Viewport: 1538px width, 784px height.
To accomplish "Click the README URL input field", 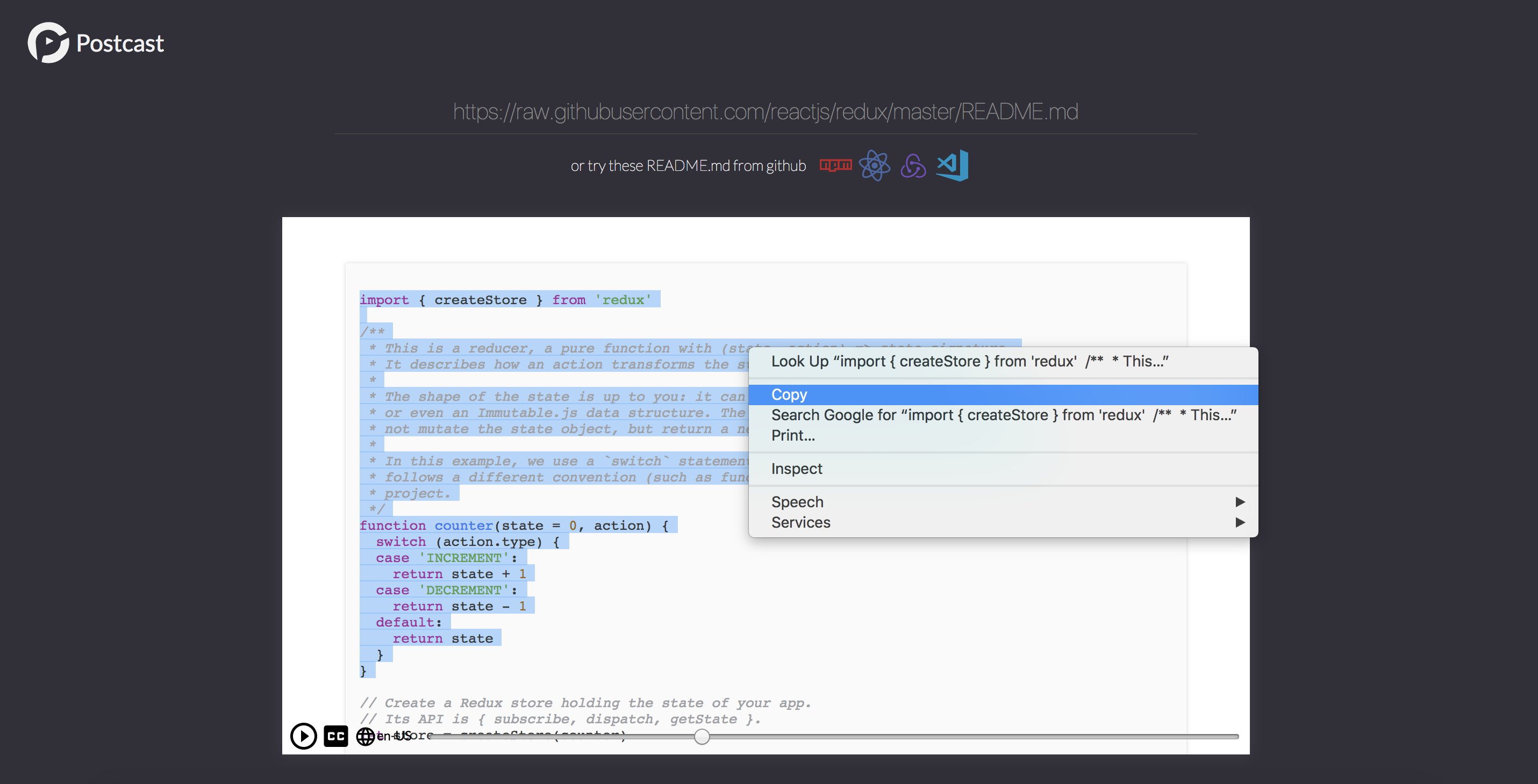I will click(x=765, y=112).
